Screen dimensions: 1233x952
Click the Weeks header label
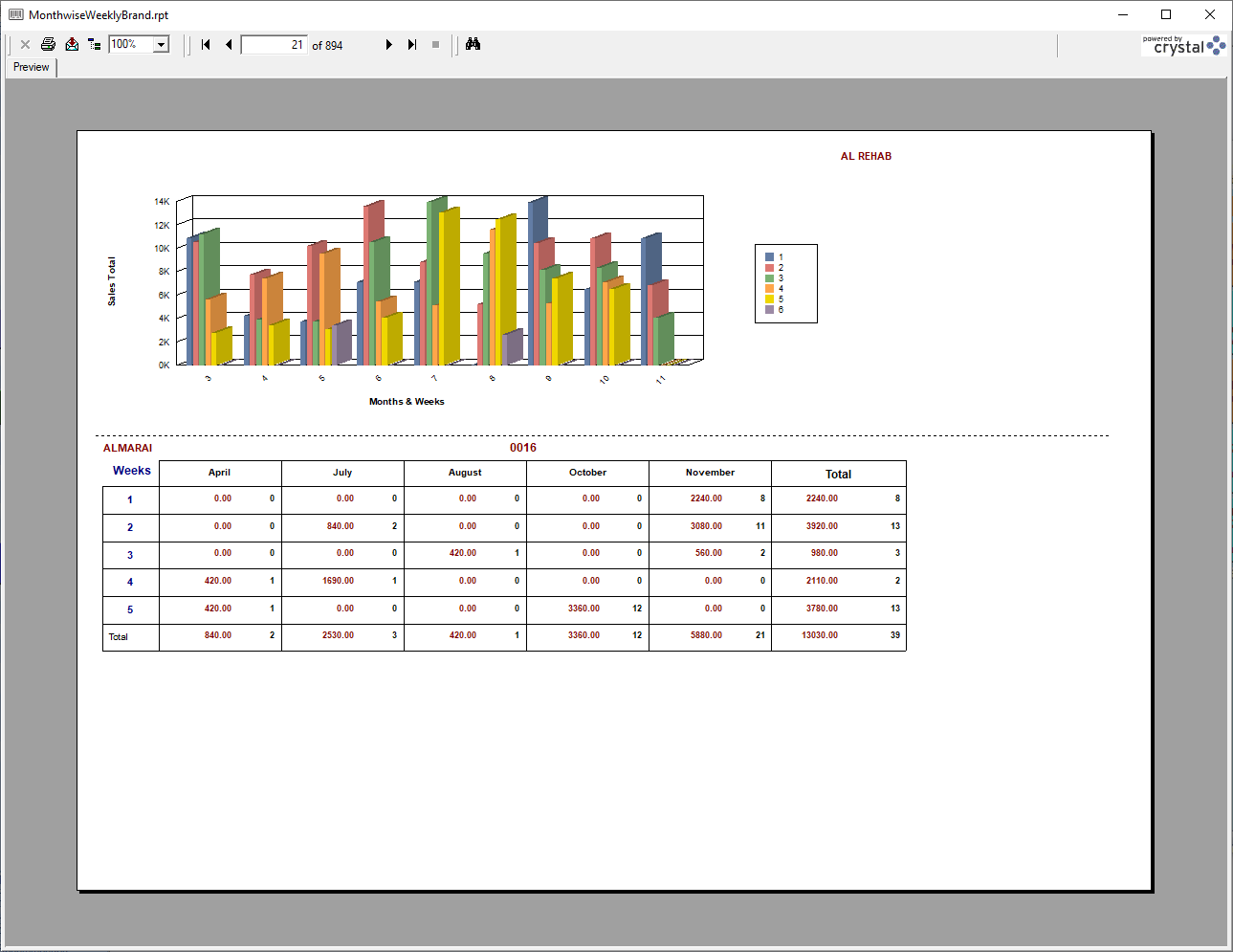coord(132,471)
